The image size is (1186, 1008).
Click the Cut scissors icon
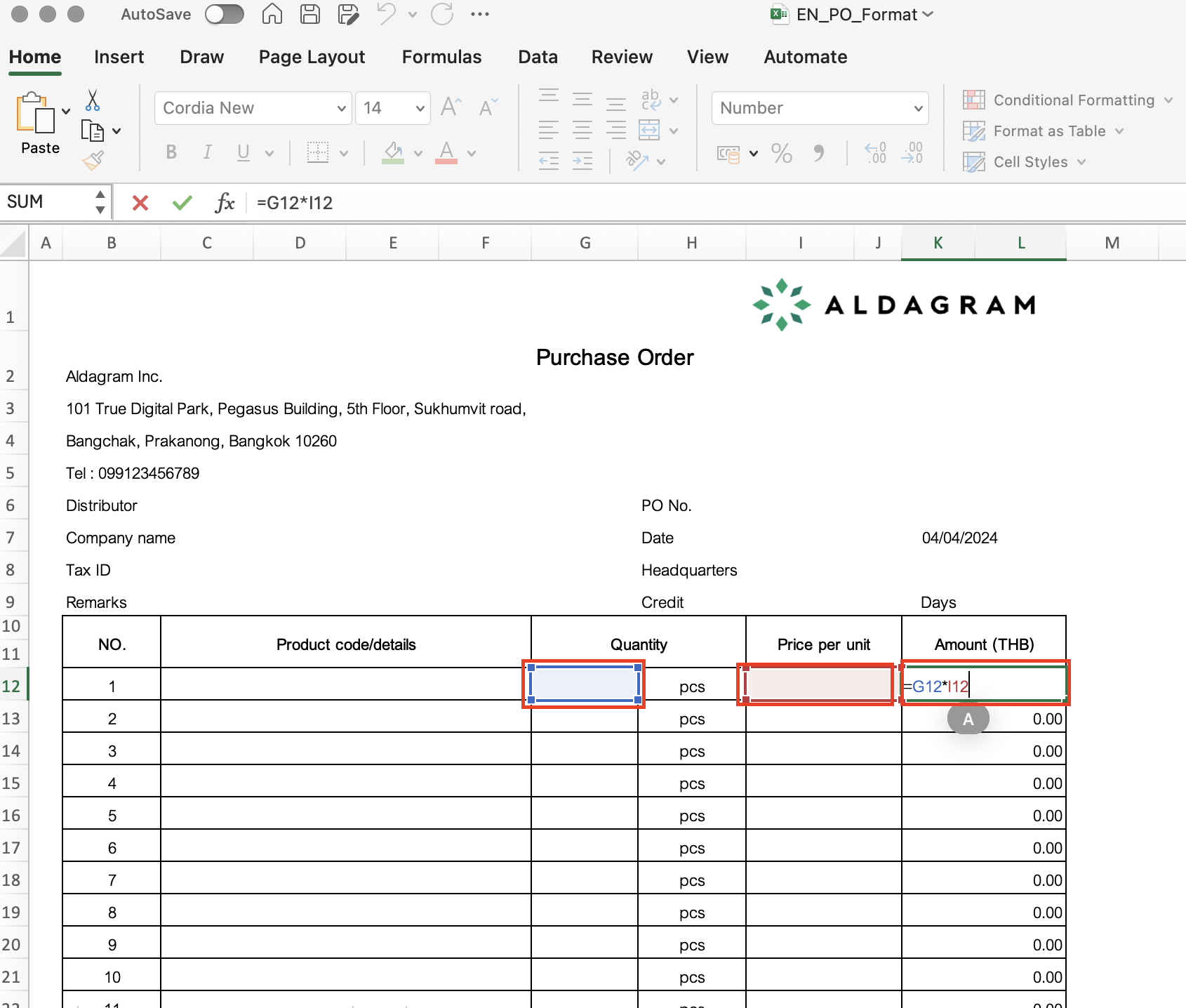92,100
